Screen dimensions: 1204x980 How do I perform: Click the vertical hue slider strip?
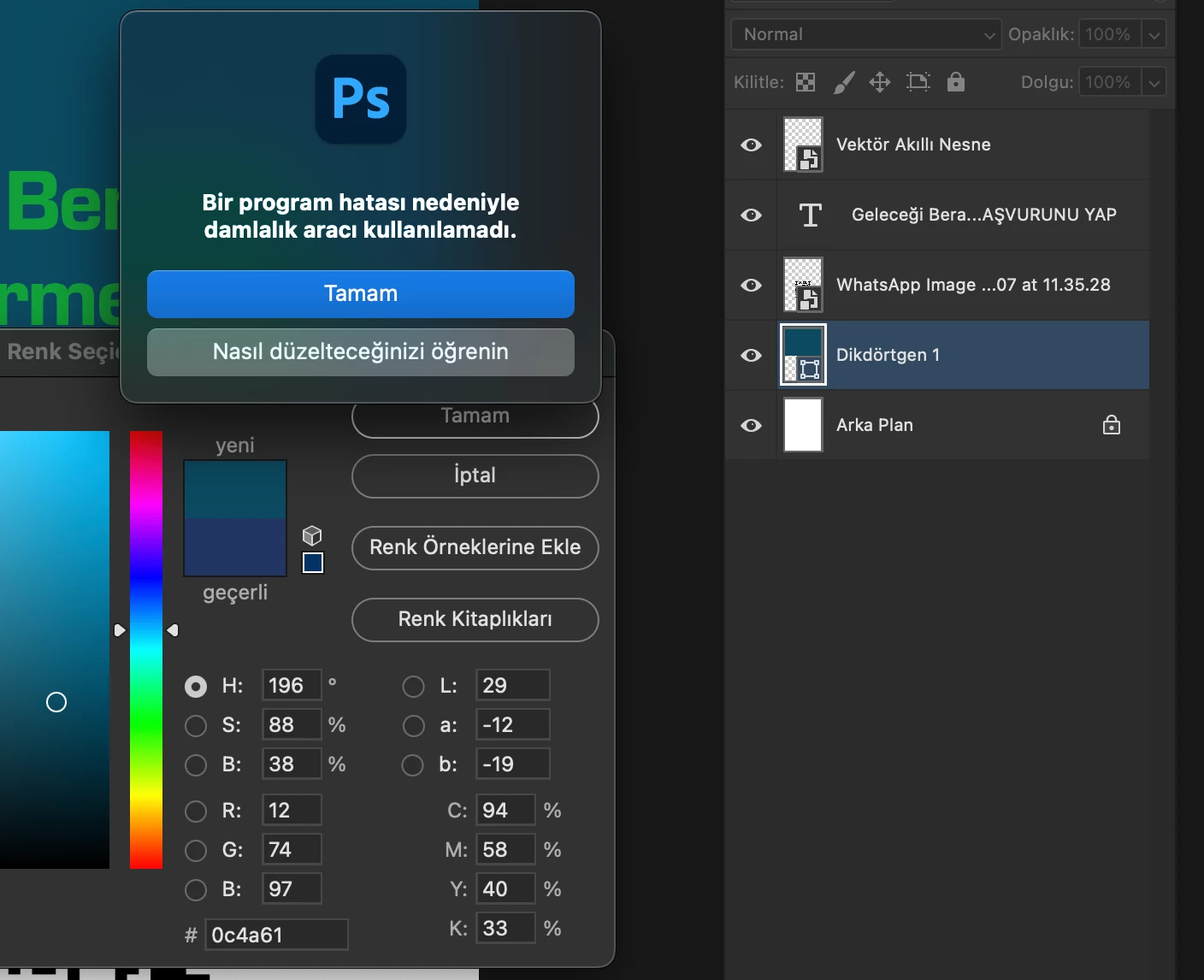click(x=146, y=650)
